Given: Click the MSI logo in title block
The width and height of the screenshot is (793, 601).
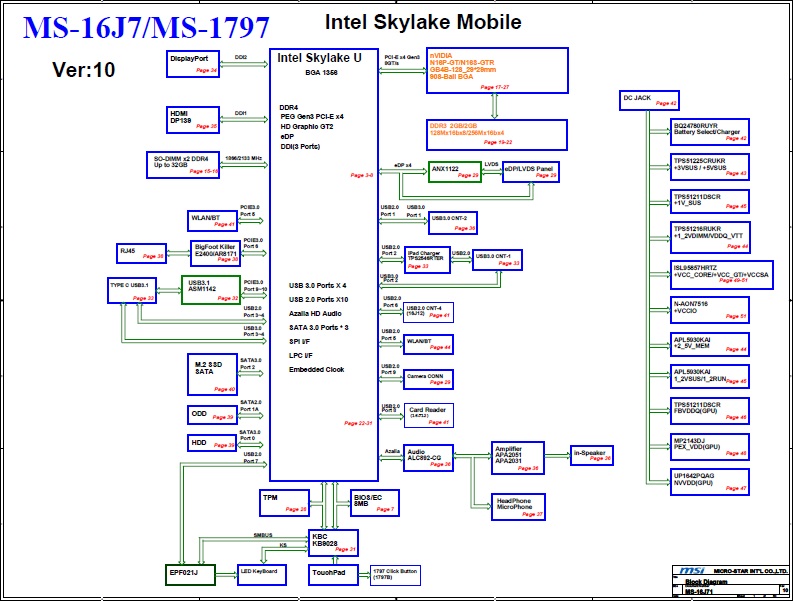Looking at the screenshot, I should pyautogui.click(x=692, y=571).
